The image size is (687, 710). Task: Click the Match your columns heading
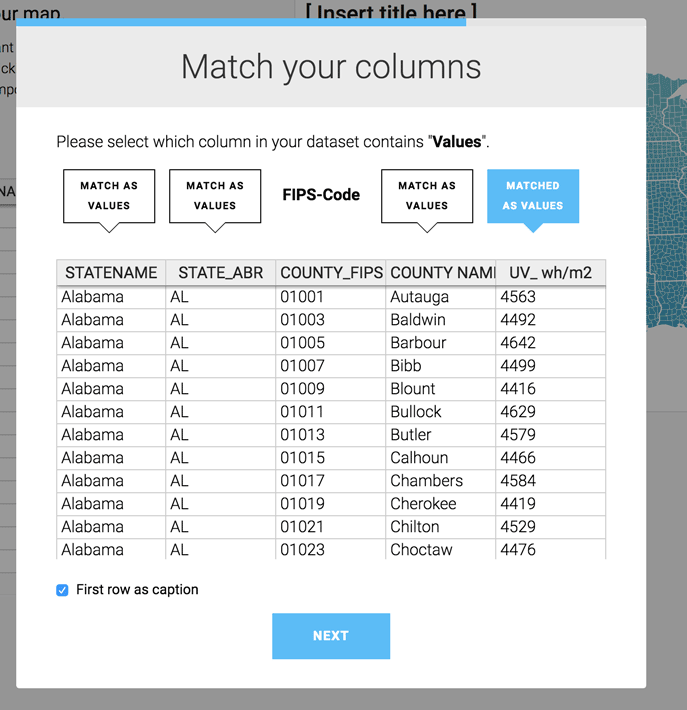(331, 67)
